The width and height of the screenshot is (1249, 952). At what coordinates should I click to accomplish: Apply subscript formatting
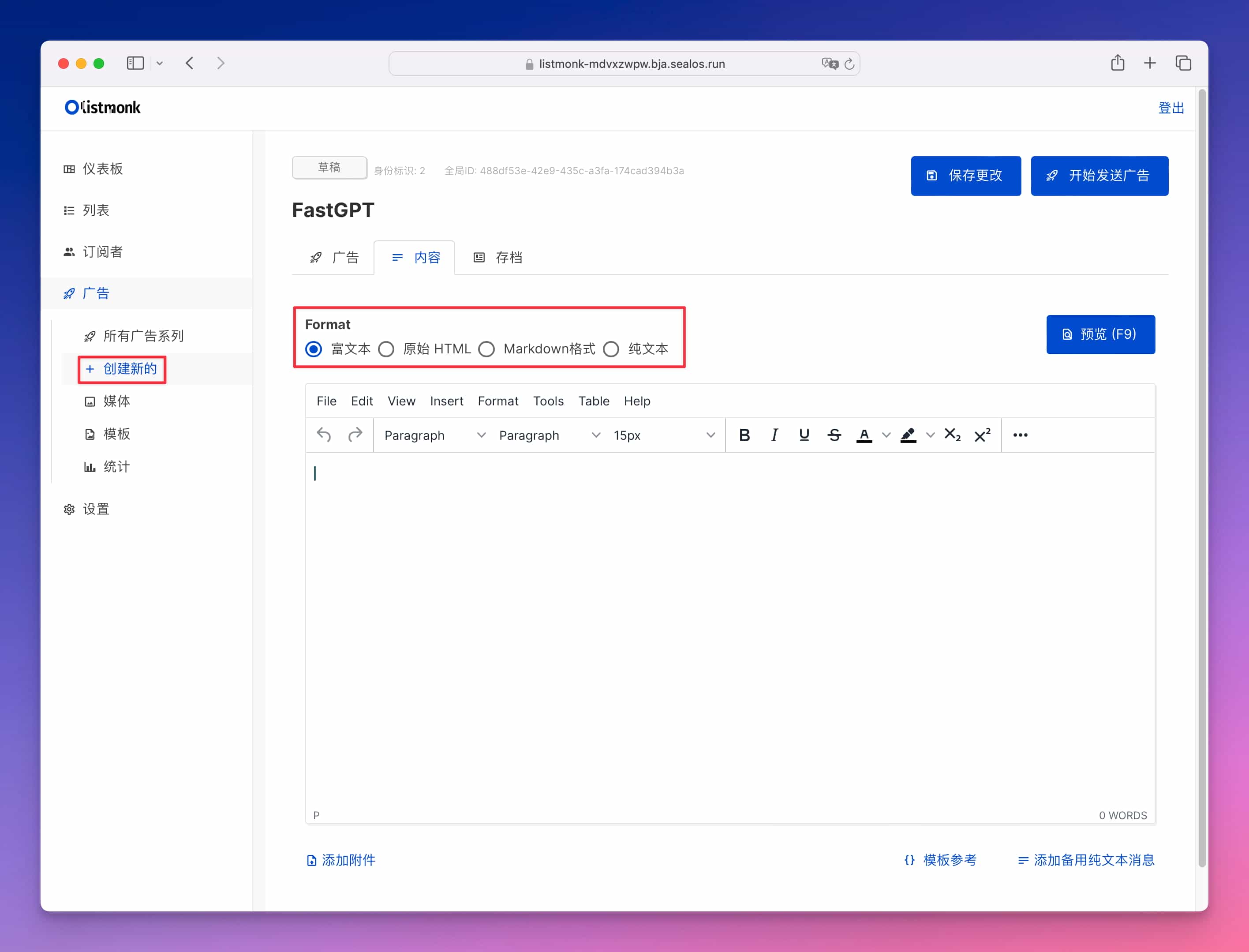pos(952,435)
